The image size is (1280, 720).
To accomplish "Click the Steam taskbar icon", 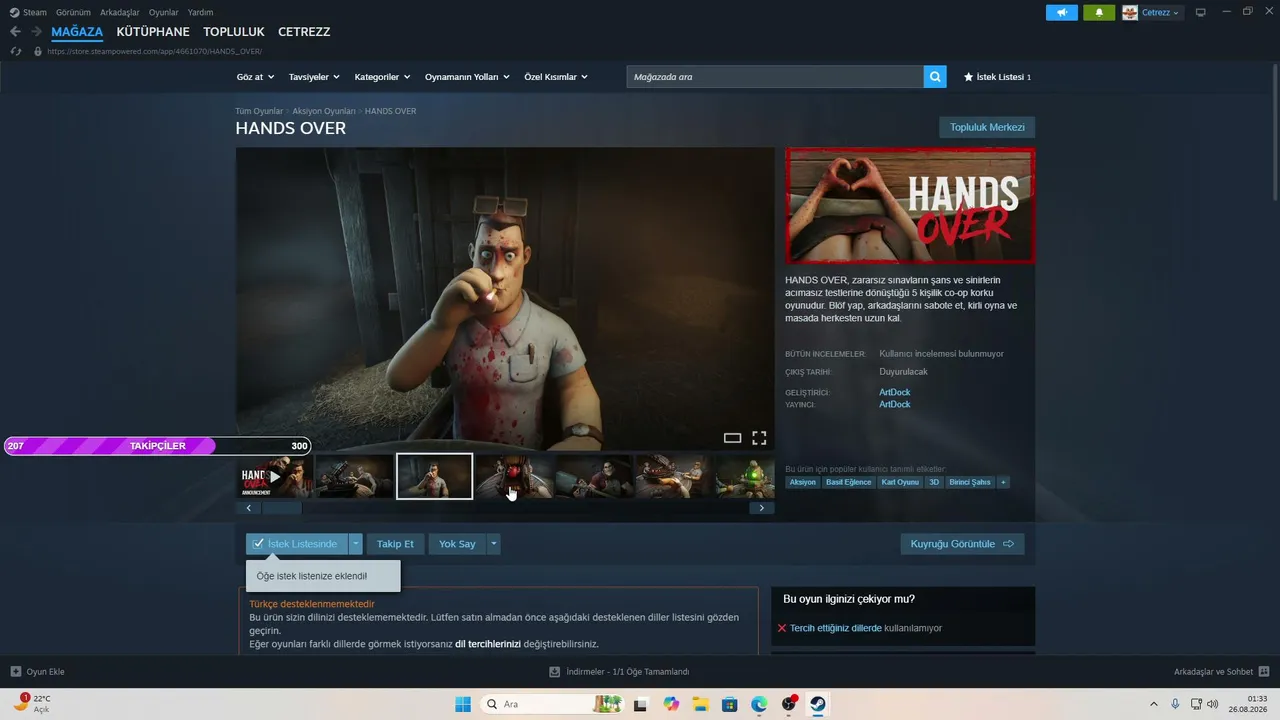I will (818, 704).
